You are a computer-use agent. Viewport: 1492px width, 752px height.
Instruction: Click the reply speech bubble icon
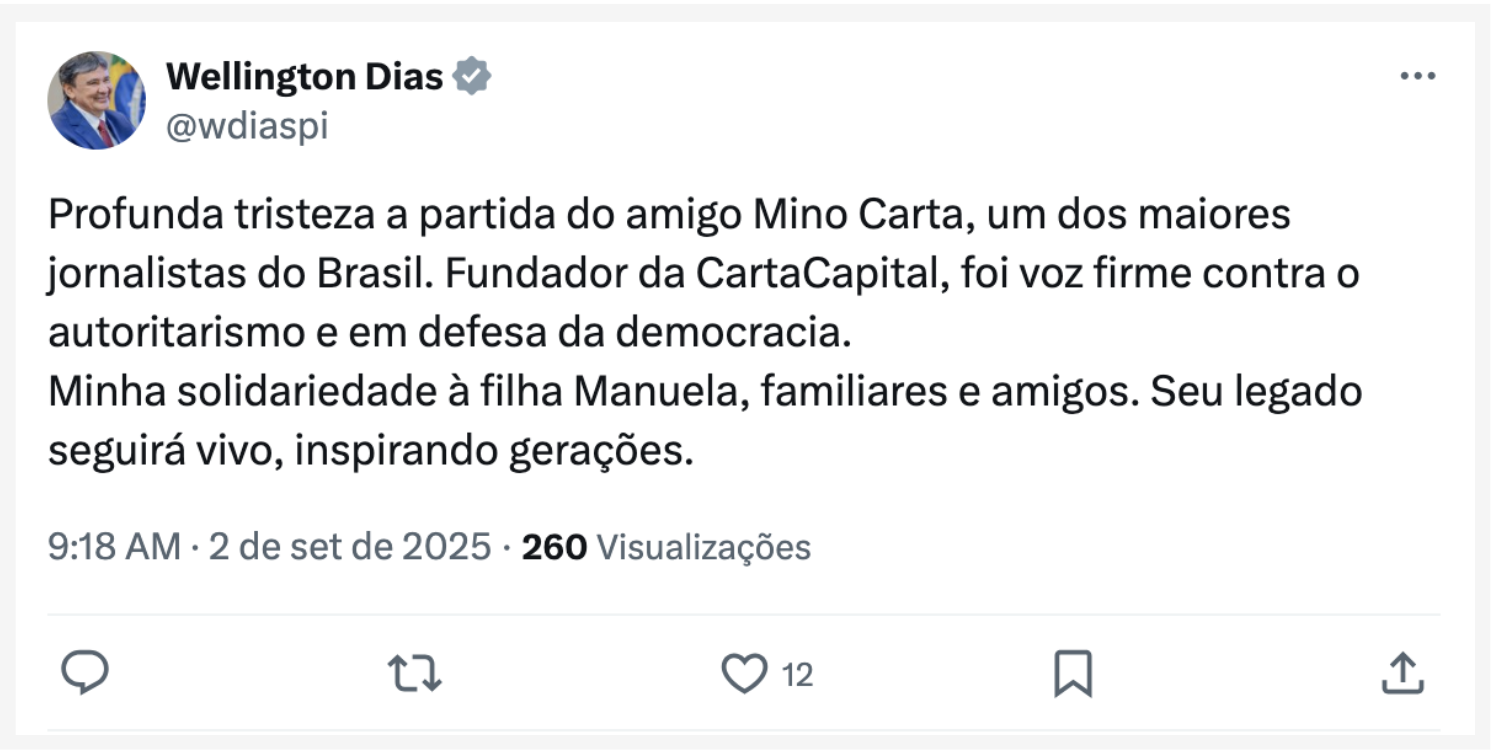tap(85, 673)
